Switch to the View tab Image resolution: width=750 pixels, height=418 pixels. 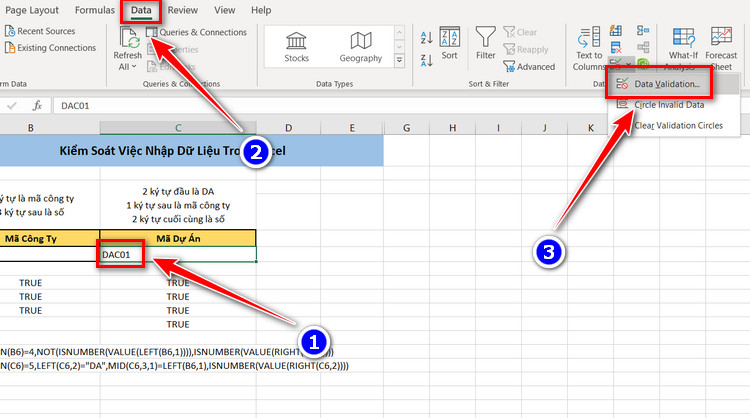224,10
